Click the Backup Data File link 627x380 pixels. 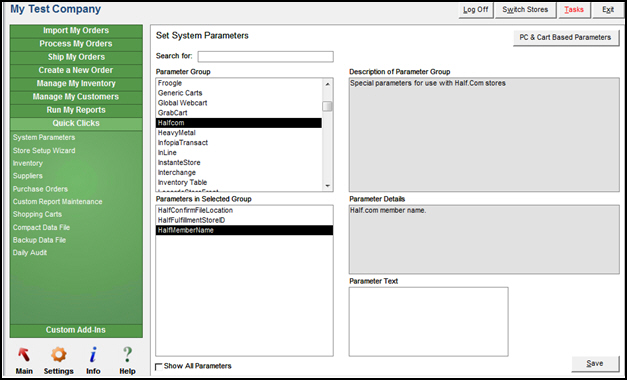(39, 240)
